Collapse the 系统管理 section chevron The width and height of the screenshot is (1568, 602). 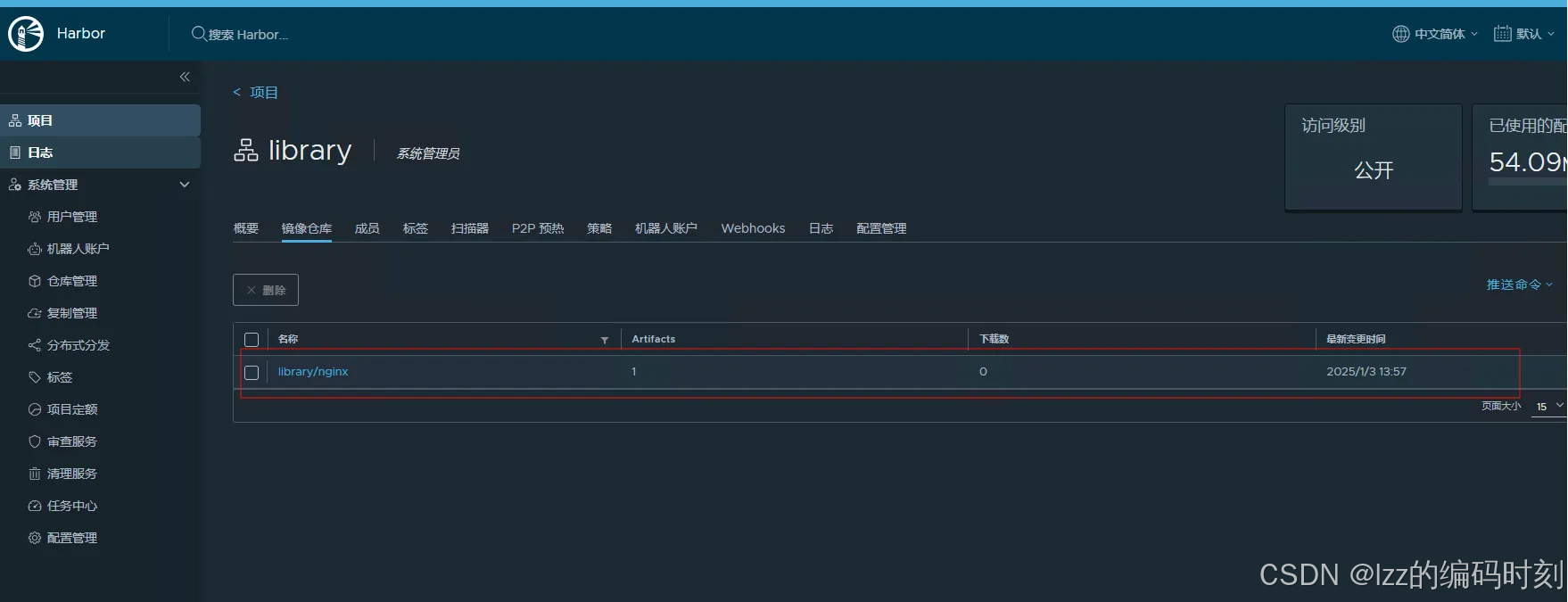(x=185, y=185)
